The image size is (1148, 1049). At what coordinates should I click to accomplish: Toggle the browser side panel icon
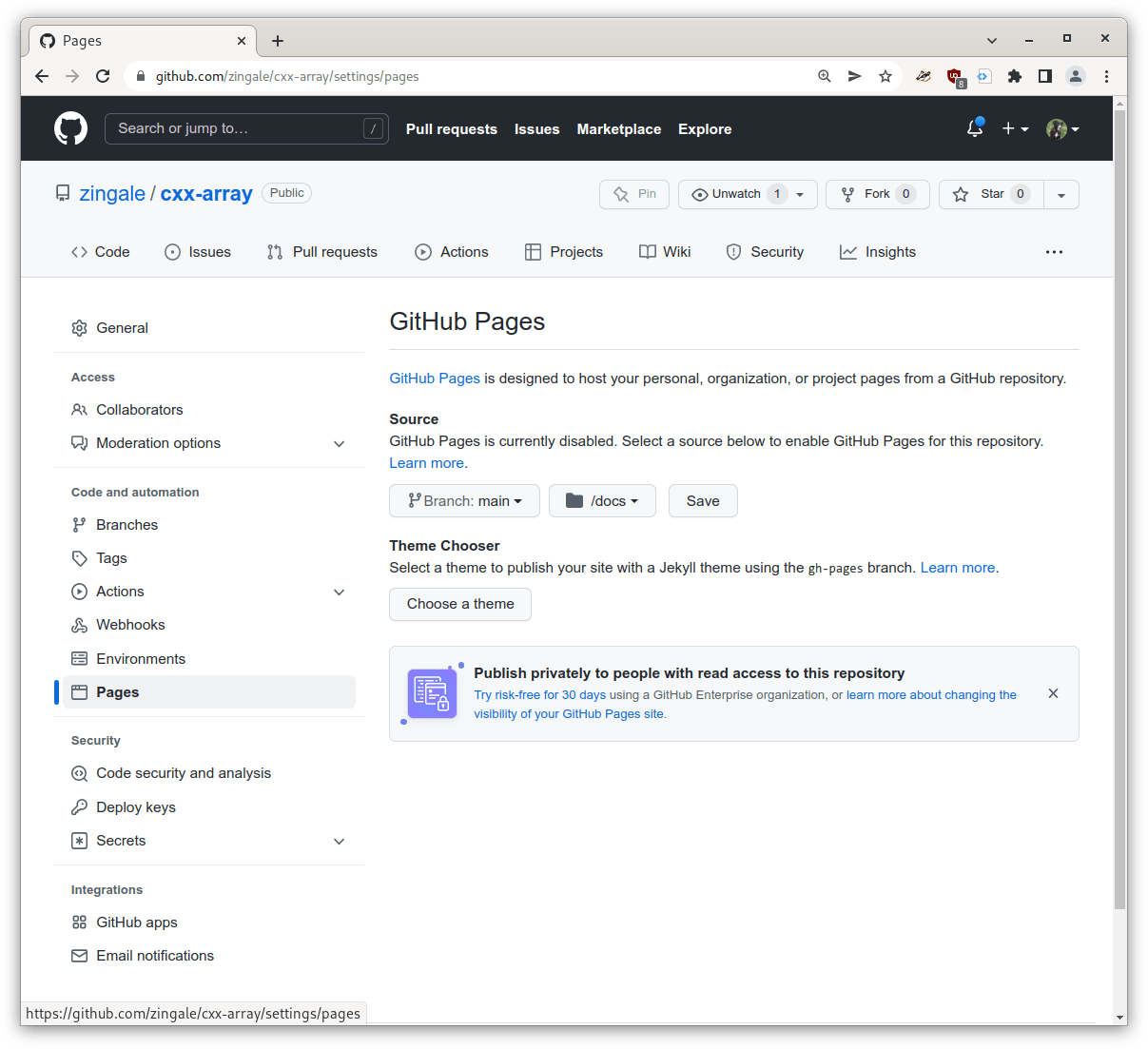coord(1045,76)
